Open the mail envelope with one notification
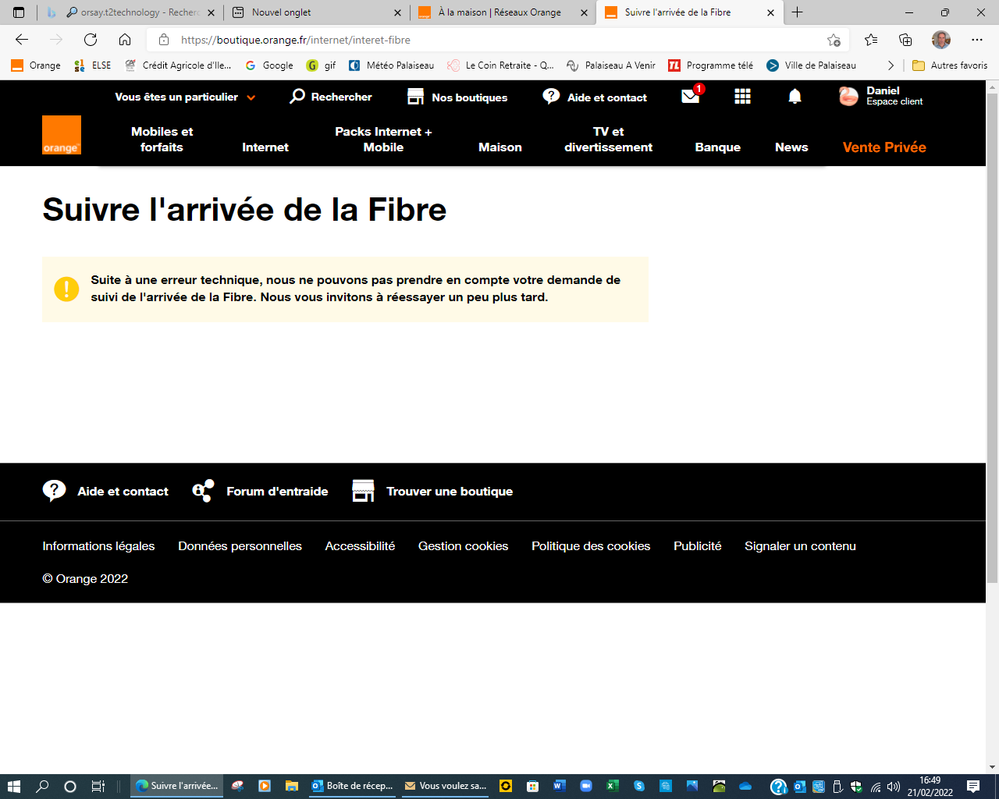This screenshot has height=799, width=999. tap(691, 96)
